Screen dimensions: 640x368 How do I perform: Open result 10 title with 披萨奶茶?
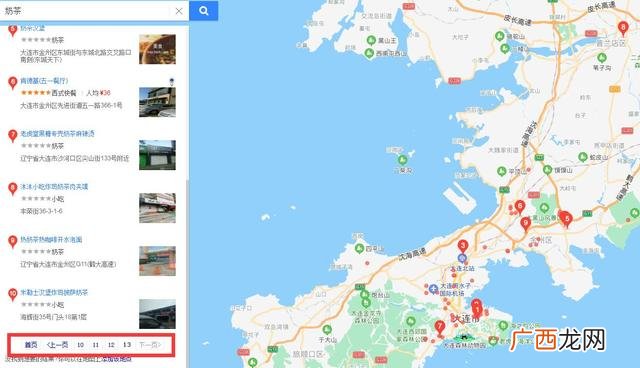[x=54, y=292]
